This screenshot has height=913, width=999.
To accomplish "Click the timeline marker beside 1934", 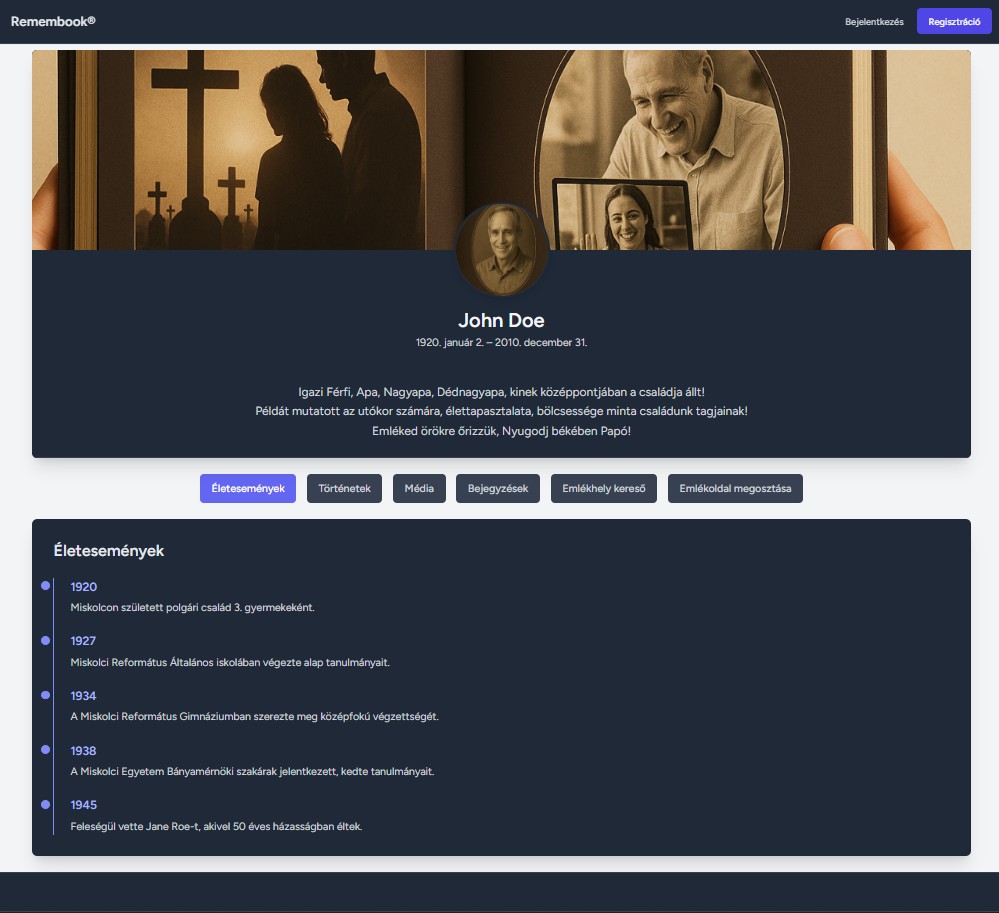I will [46, 695].
